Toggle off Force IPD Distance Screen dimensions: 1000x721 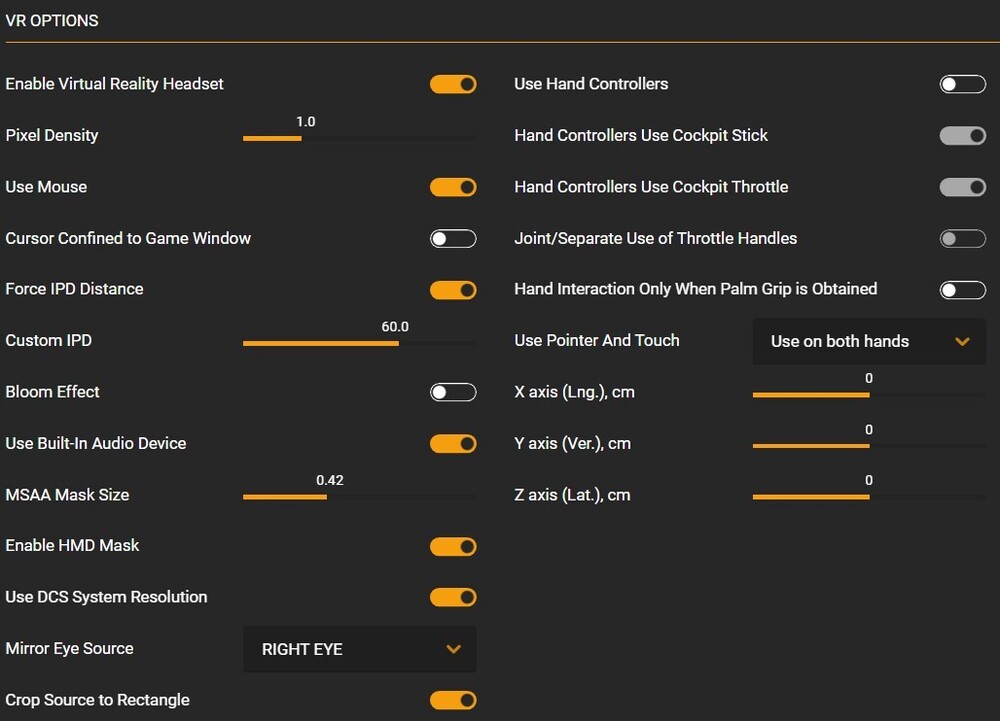pos(453,290)
